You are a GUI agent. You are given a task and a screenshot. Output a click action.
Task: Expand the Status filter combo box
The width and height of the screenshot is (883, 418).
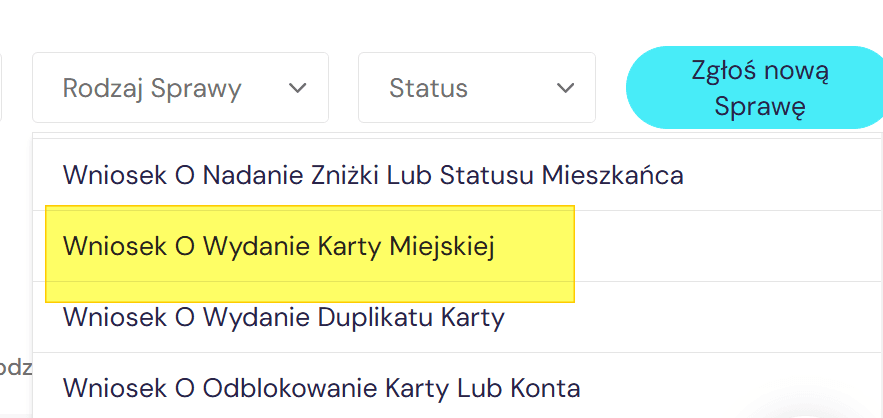coord(476,88)
